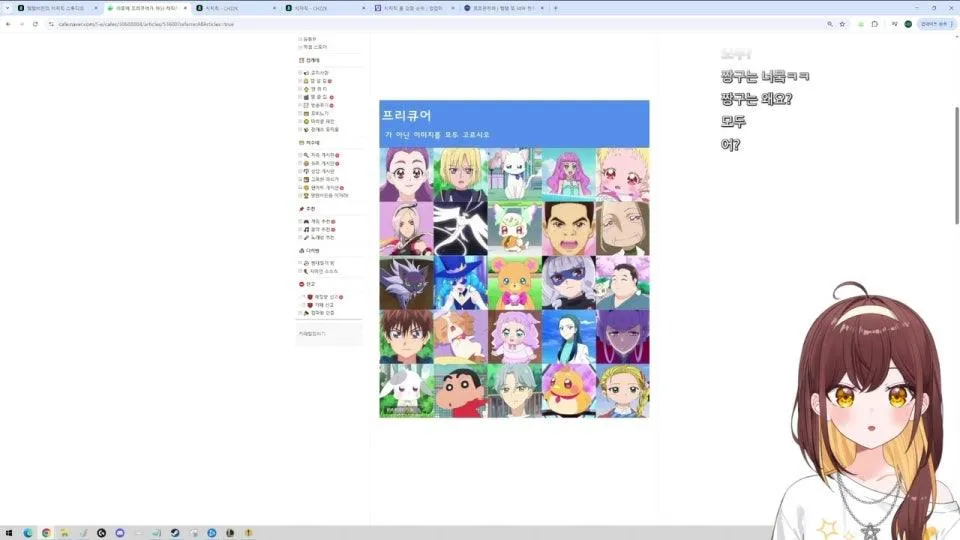Viewport: 960px width, 540px height.
Task: Pick the purple-haired girl with brown eyes tile
Action: pos(406,175)
